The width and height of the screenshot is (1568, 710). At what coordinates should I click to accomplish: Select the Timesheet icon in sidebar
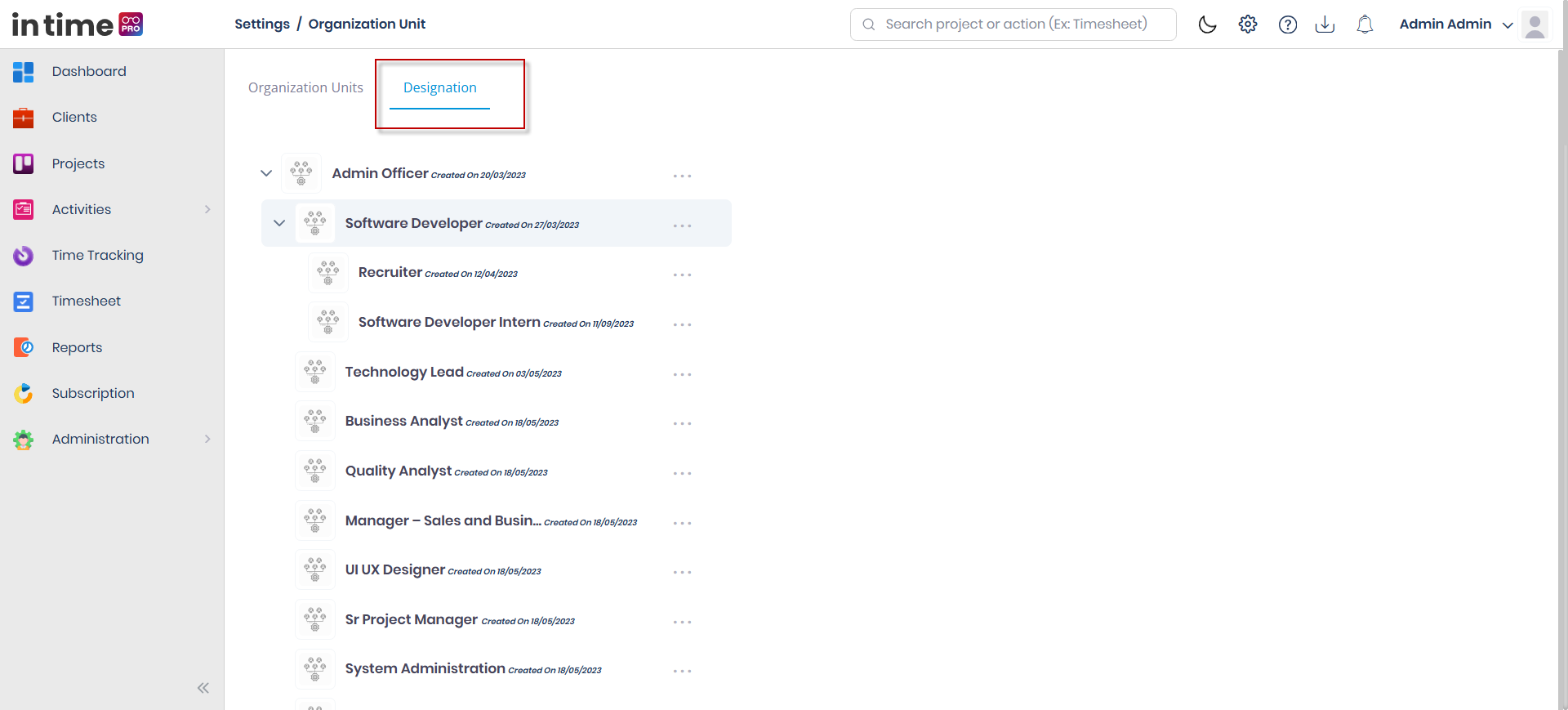click(x=24, y=301)
